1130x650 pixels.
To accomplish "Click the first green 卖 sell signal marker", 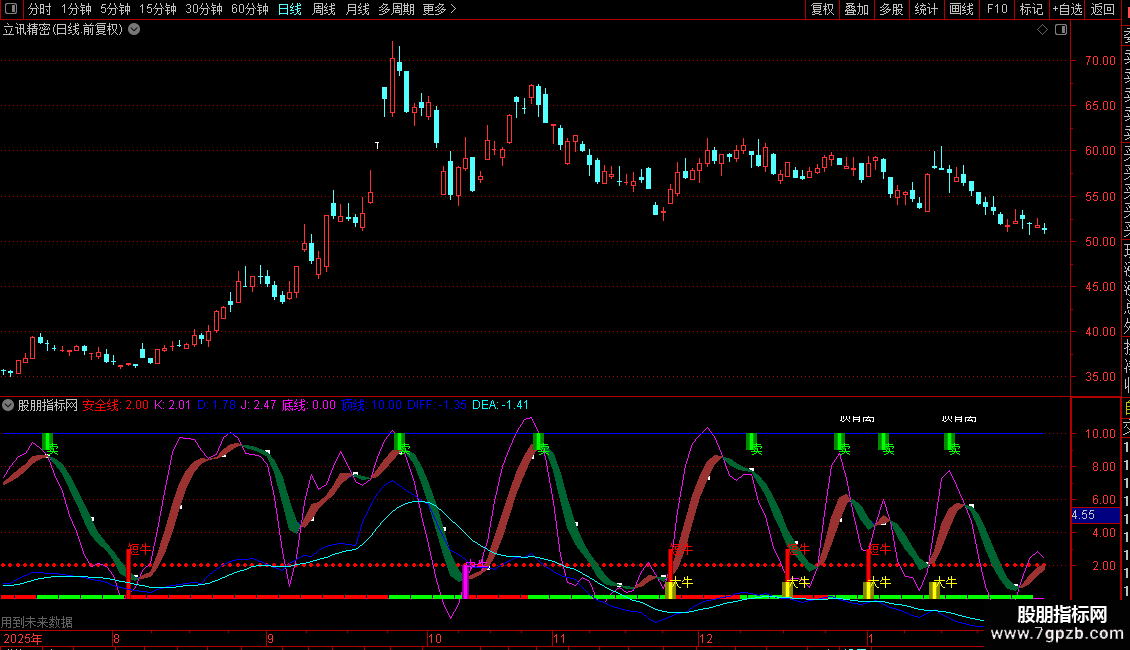I will coord(47,442).
